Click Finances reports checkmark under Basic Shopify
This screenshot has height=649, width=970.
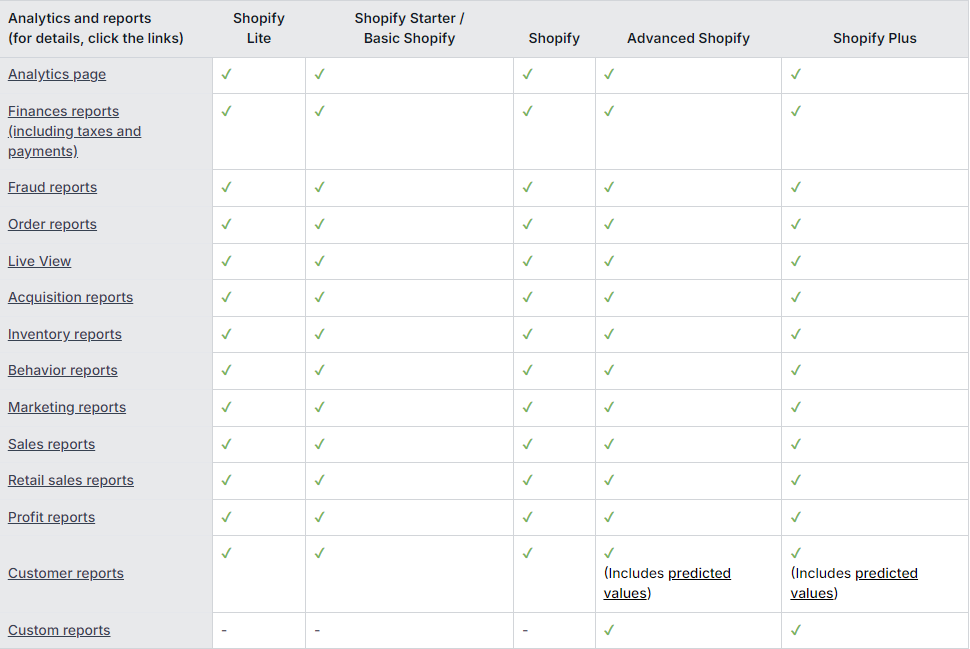point(319,111)
